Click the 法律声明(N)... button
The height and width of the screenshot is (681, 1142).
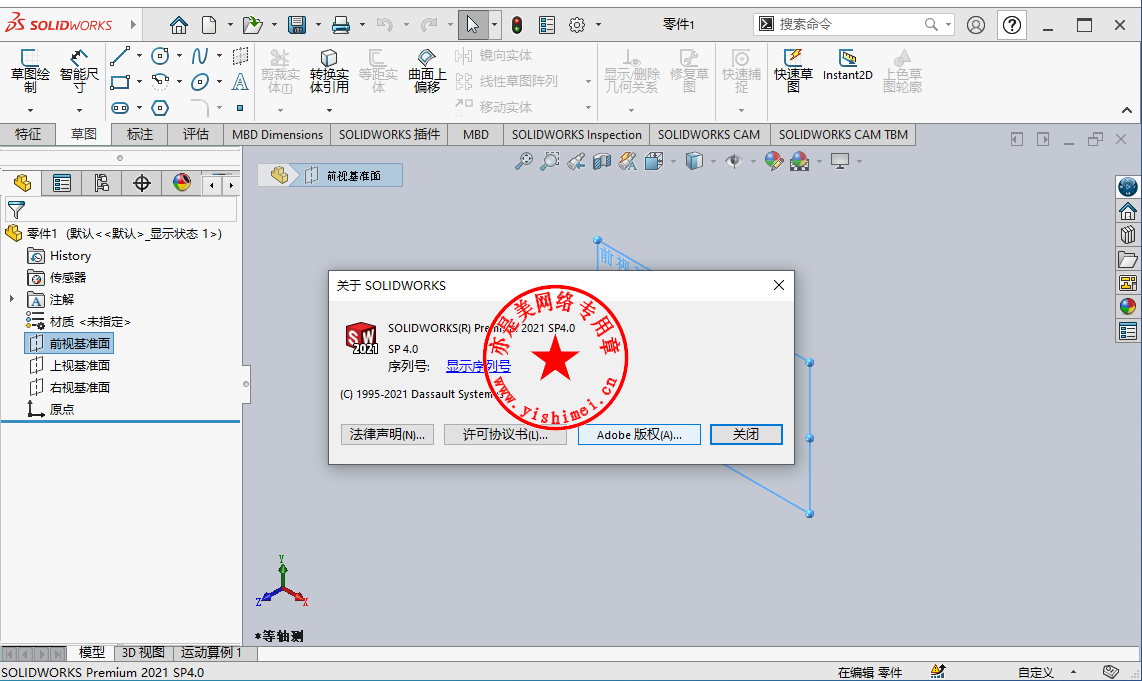[x=387, y=435]
